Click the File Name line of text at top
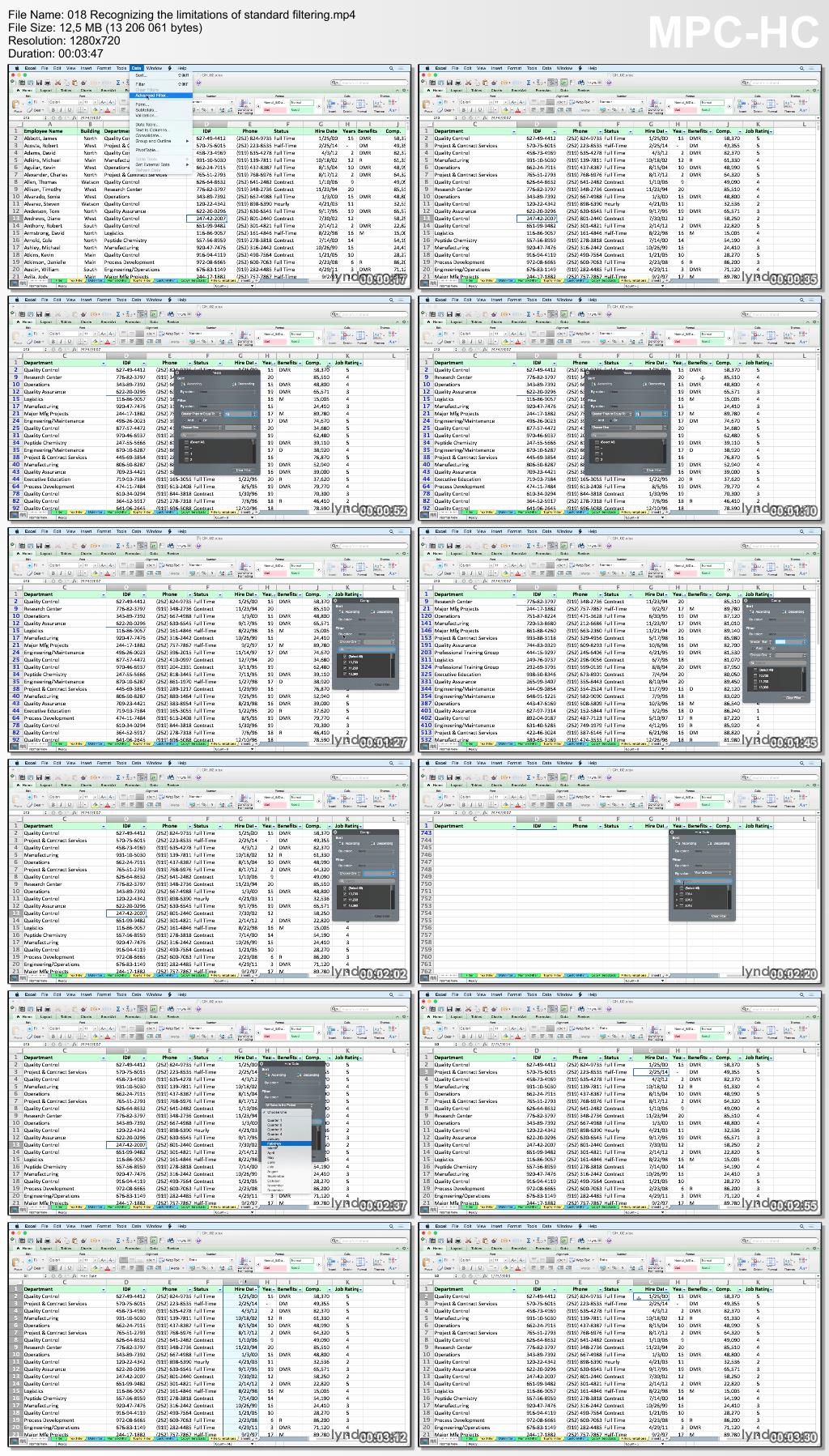 [182, 15]
